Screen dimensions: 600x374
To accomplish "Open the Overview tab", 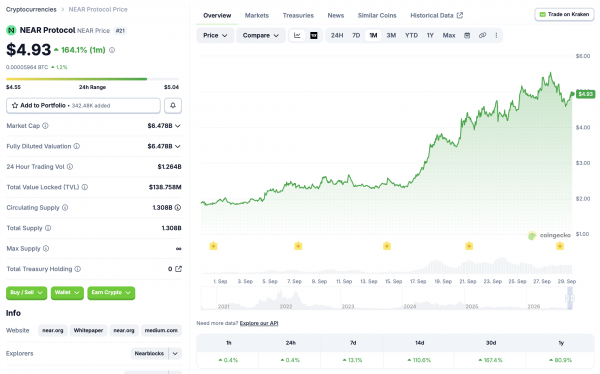I will click(x=217, y=15).
